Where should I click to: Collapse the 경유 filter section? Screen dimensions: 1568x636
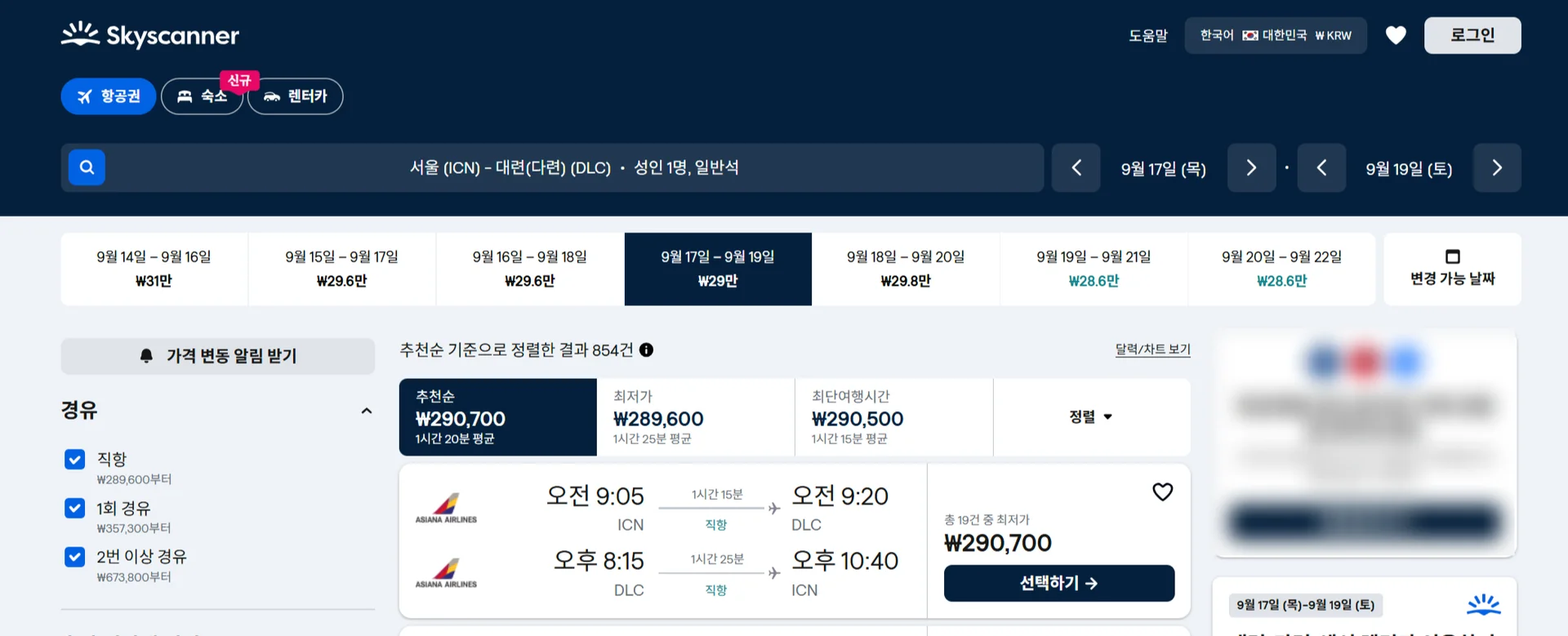[367, 411]
